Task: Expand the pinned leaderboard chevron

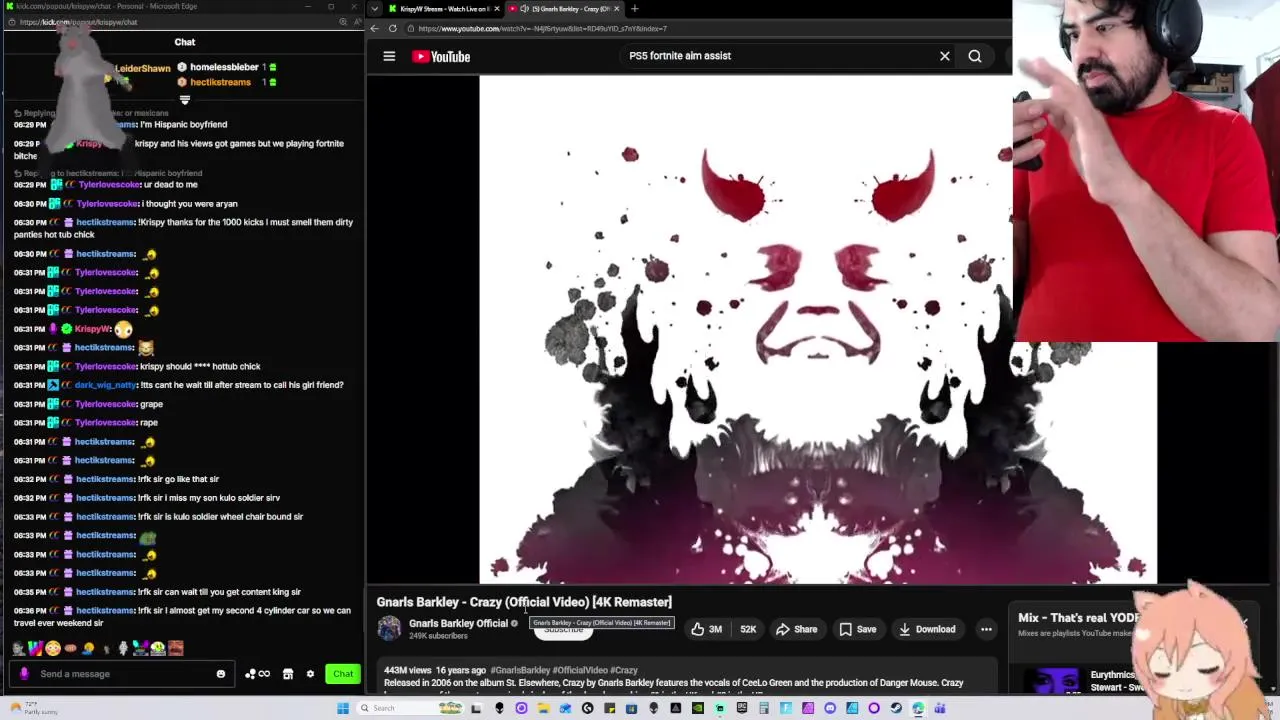Action: (184, 100)
